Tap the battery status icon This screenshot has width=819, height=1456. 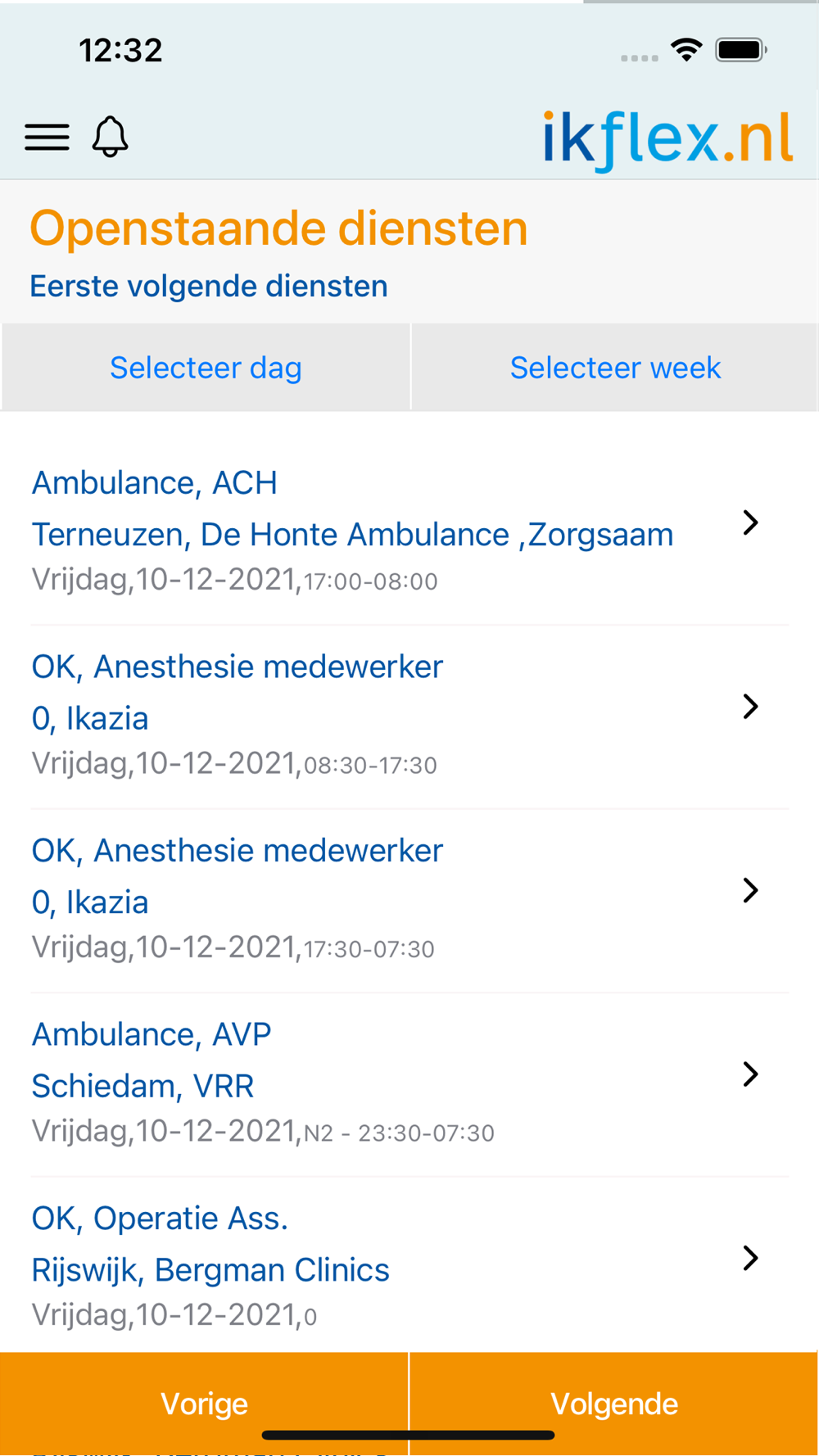(740, 50)
